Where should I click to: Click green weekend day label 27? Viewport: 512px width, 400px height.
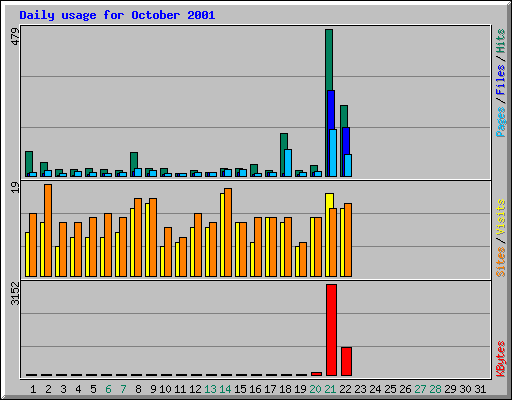tap(420, 389)
